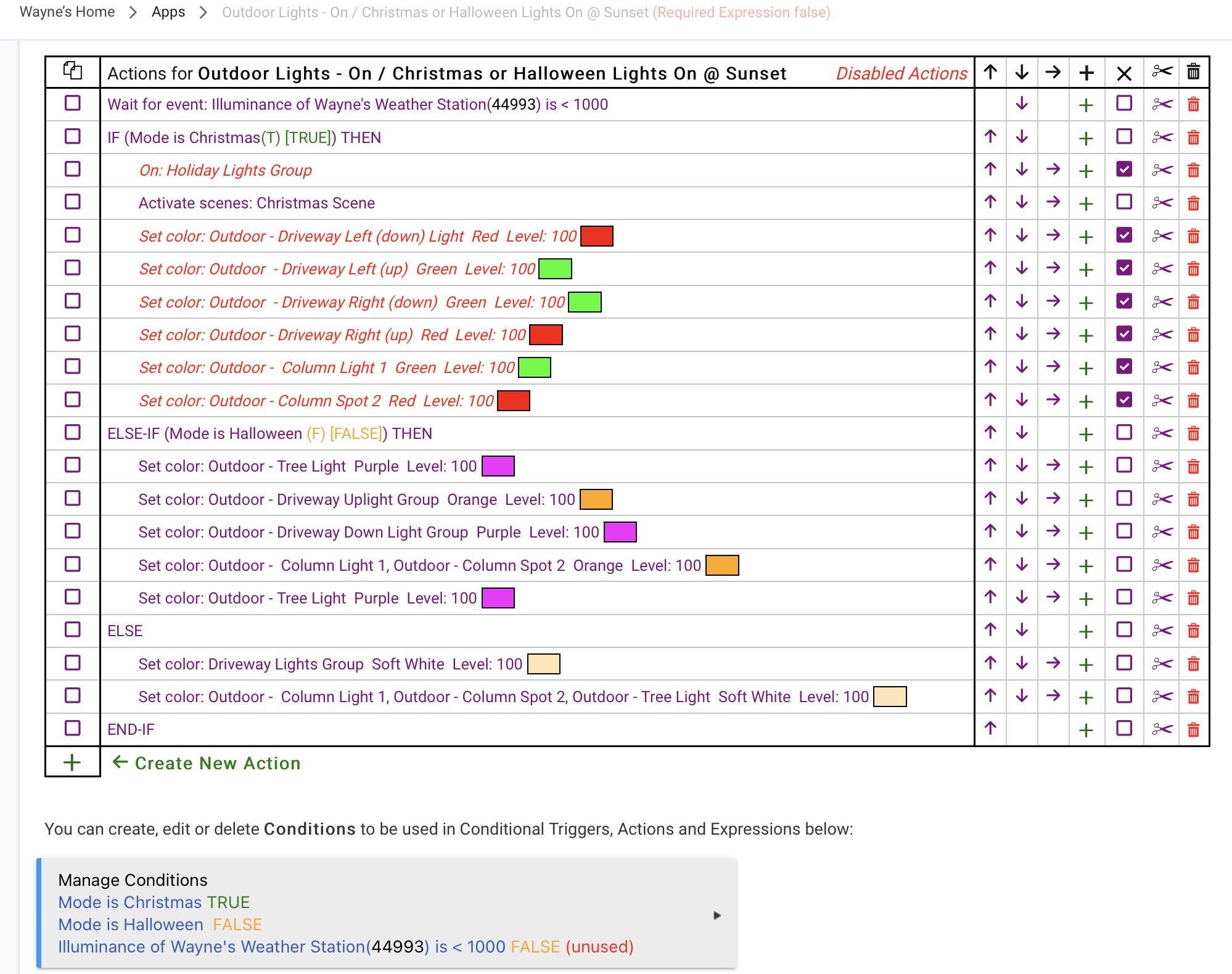Click orange swatch for Driveway Uplight Group
The width and height of the screenshot is (1232, 974).
pyautogui.click(x=596, y=499)
